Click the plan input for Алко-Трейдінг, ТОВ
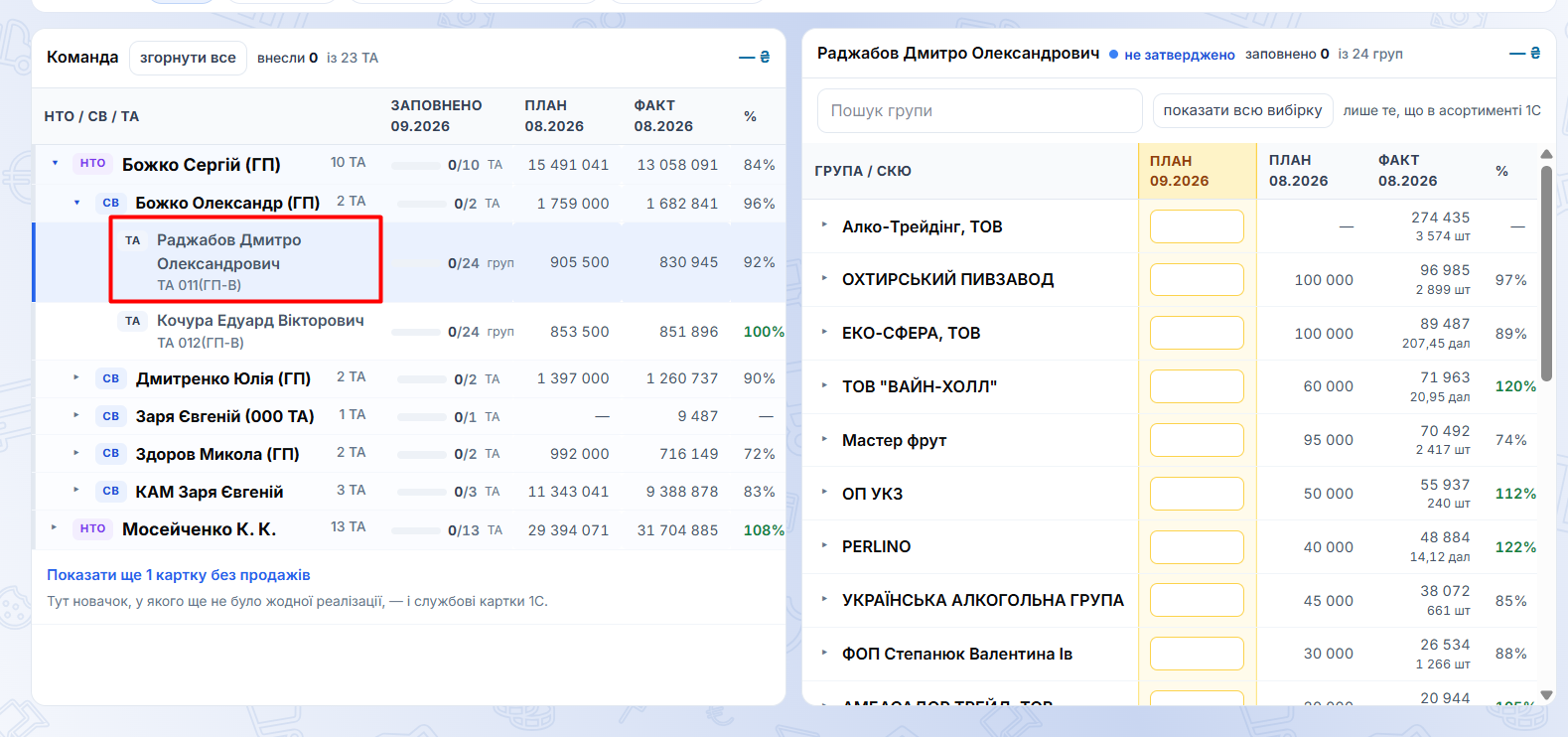 [1197, 226]
